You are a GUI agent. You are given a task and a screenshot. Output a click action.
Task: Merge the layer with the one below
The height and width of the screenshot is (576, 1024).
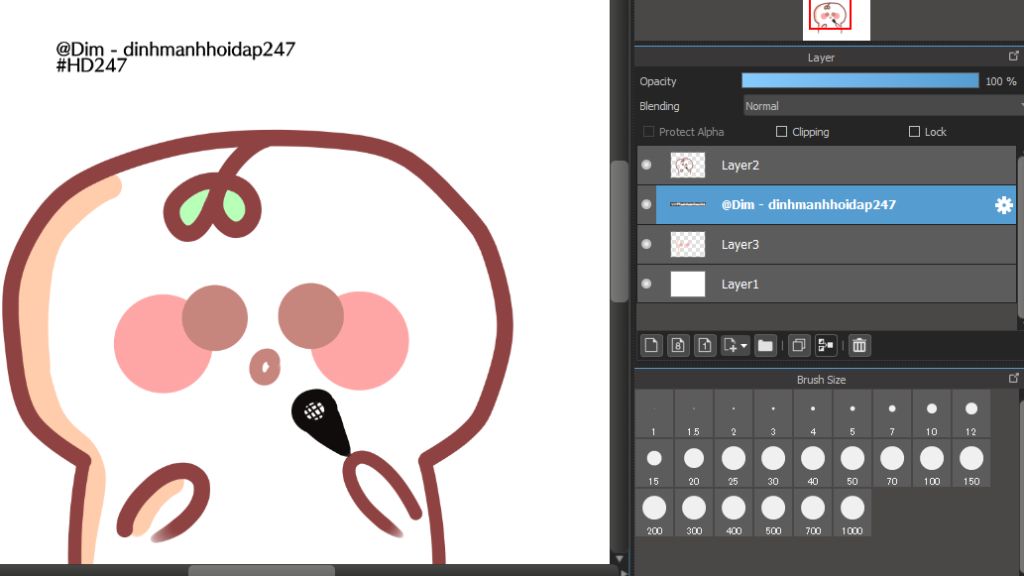click(825, 345)
